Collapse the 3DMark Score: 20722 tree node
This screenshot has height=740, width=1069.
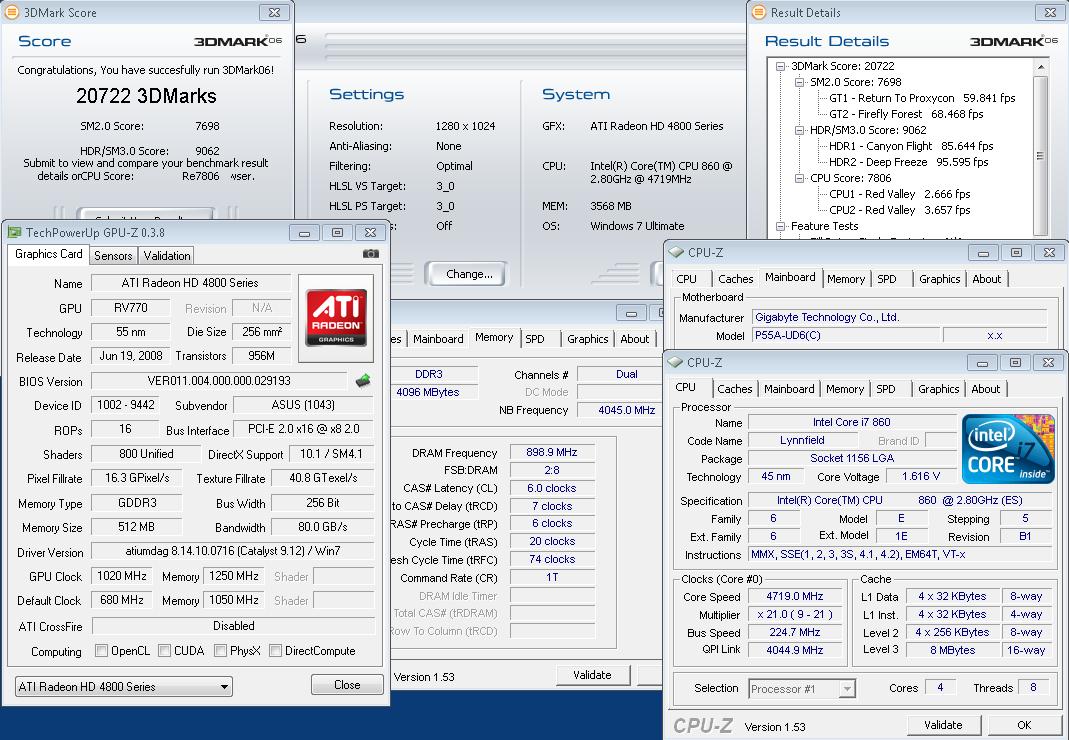click(x=781, y=67)
